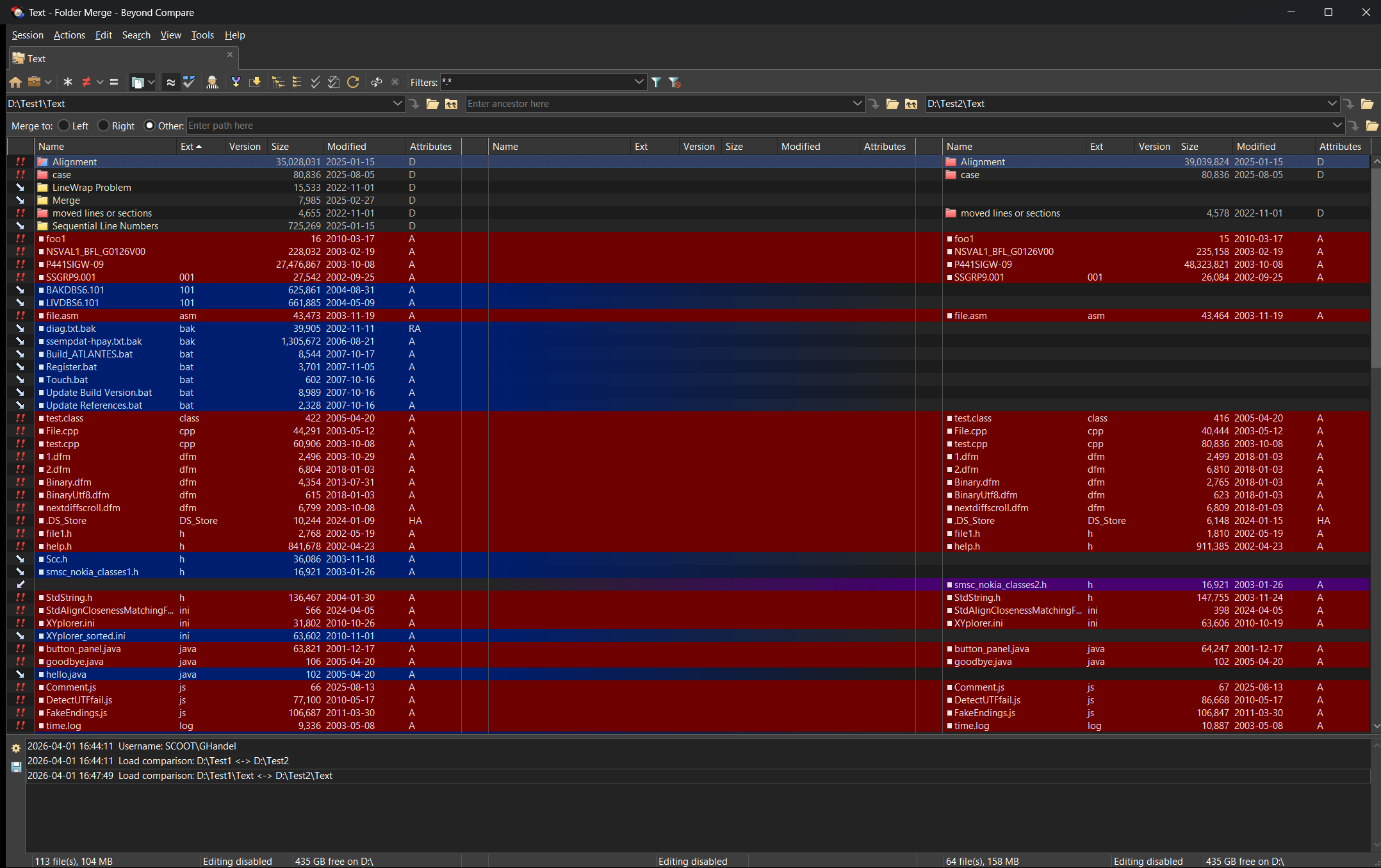This screenshot has height=868, width=1381.
Task: Click the Collapse All folders icon
Action: 297,82
